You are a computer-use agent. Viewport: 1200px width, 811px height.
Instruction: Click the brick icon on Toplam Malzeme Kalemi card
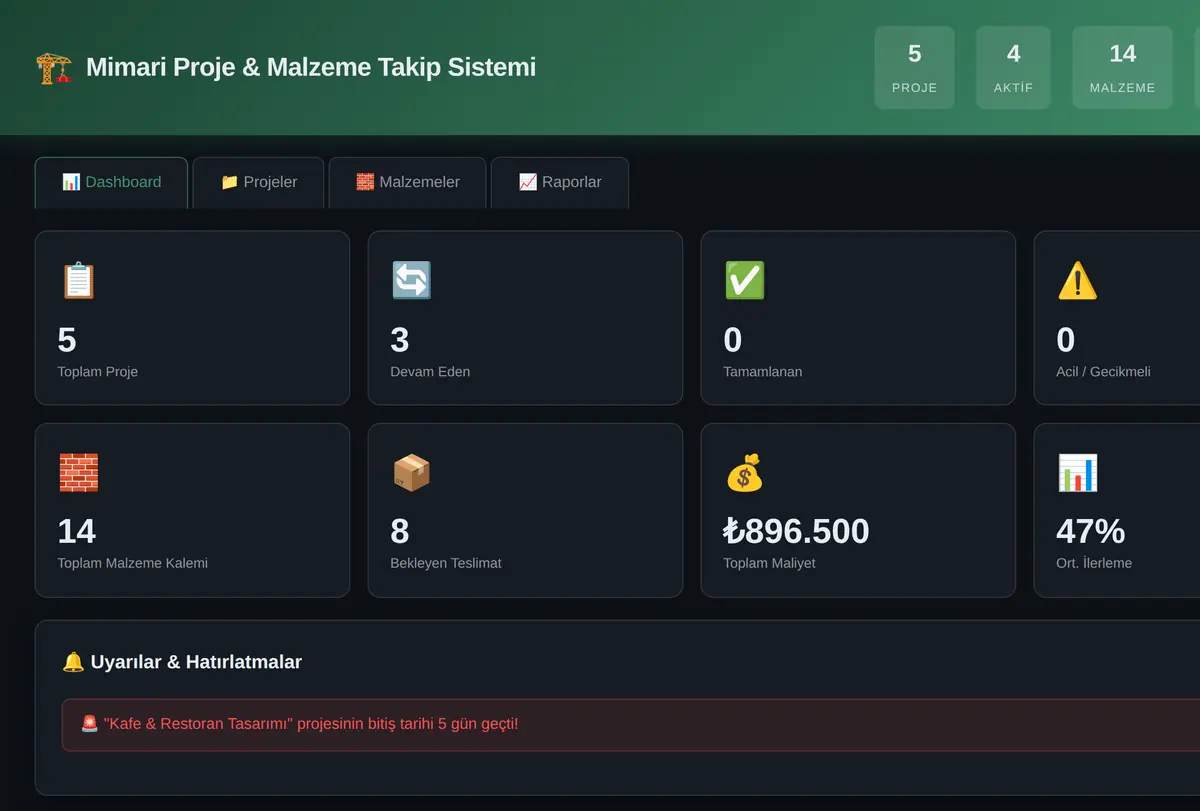pos(78,473)
